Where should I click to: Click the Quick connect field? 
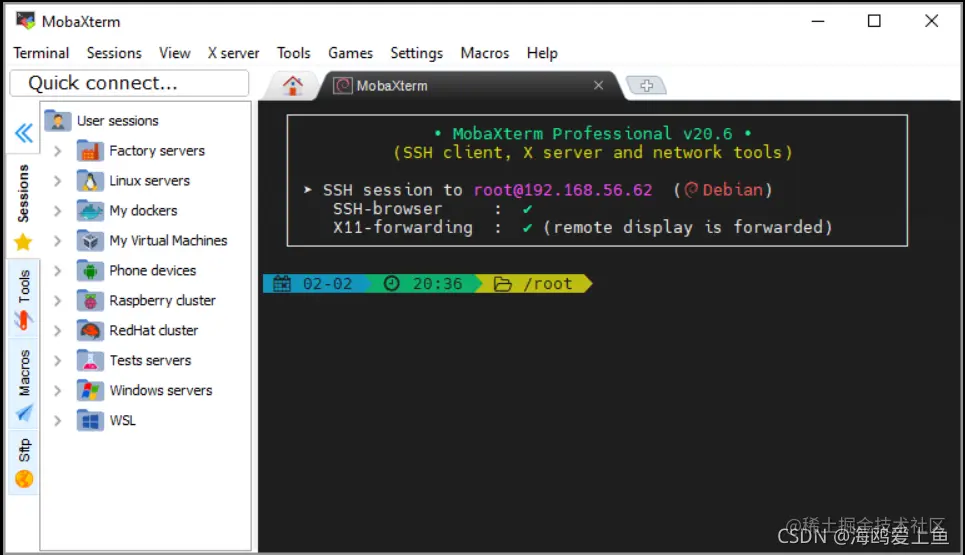click(x=129, y=83)
